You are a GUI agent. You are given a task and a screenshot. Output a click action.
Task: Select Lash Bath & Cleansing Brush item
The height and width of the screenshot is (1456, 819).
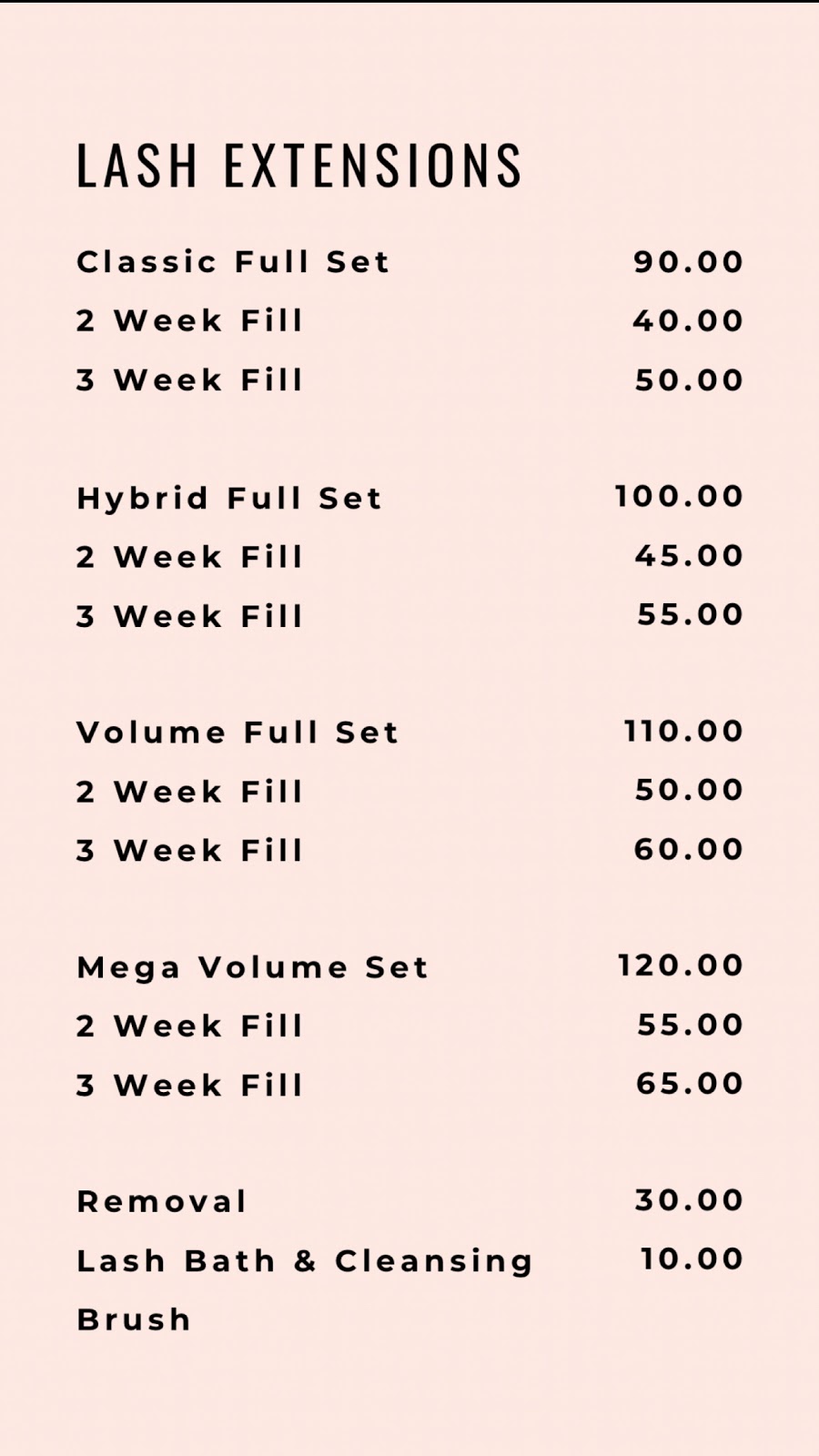tap(305, 1290)
